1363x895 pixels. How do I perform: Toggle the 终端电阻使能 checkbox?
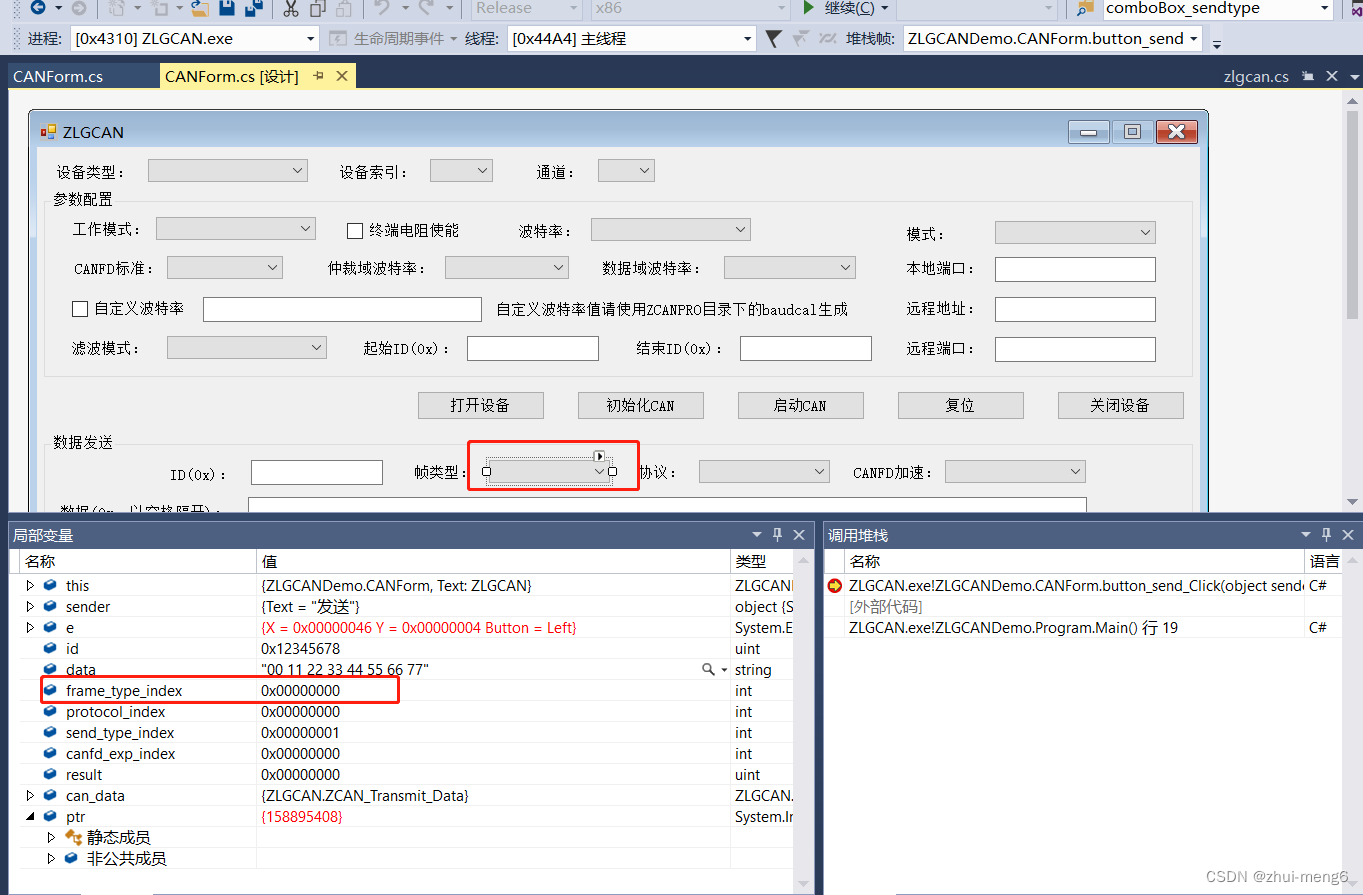tap(354, 231)
